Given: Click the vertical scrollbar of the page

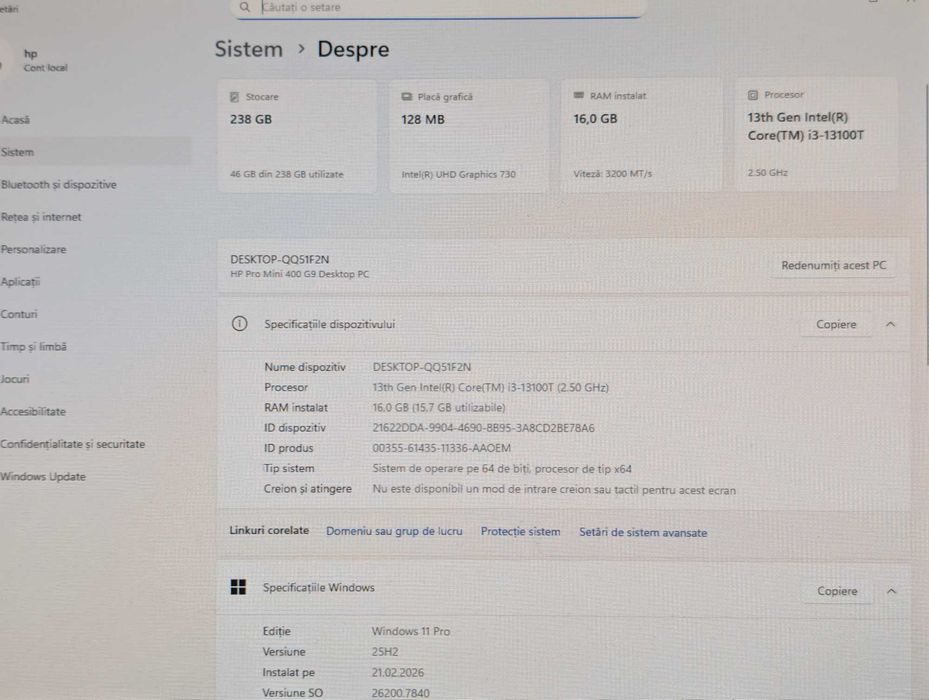Looking at the screenshot, I should [x=926, y=225].
